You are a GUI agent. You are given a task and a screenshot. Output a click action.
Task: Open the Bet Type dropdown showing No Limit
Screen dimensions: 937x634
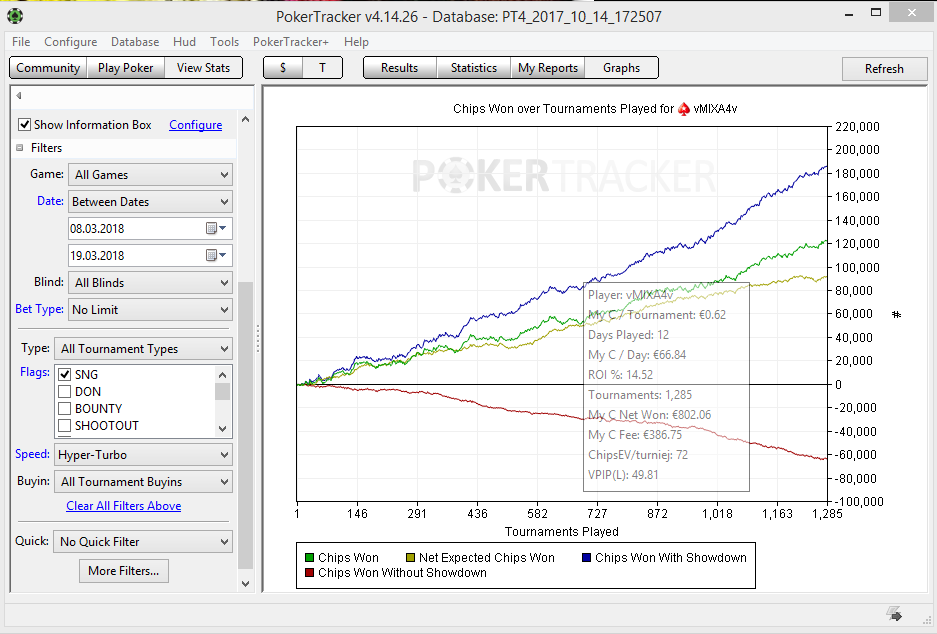pos(151,310)
